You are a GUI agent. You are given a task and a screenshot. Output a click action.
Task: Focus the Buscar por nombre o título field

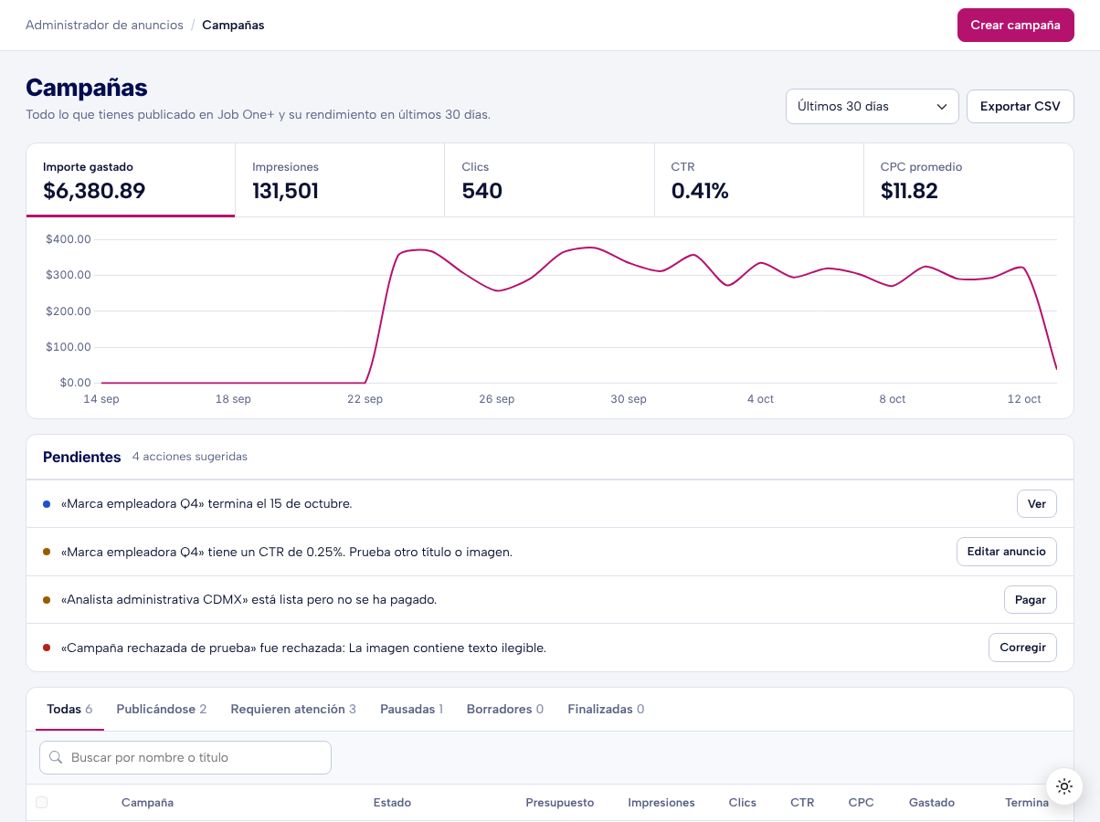(185, 757)
